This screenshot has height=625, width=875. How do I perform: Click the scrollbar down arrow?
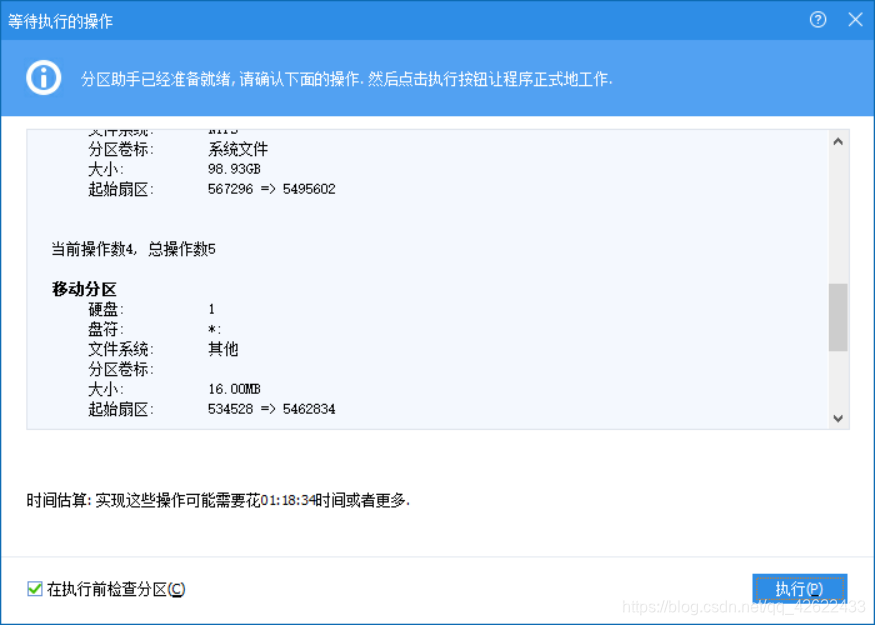coord(838,418)
